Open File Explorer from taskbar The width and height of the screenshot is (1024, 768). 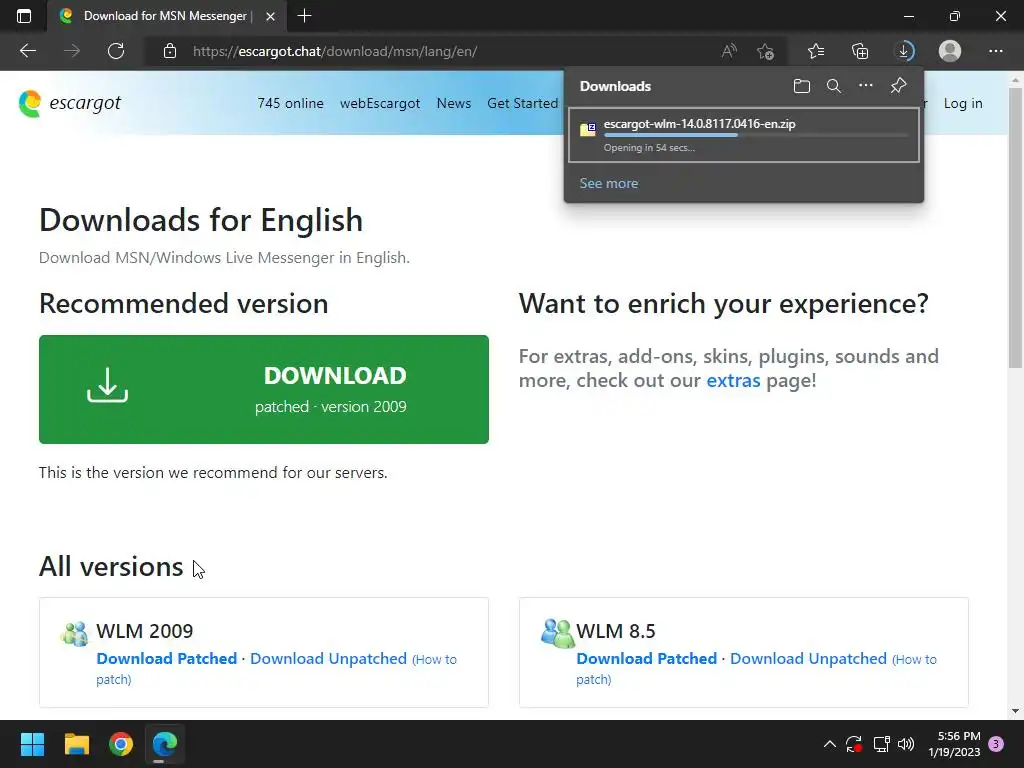point(76,744)
